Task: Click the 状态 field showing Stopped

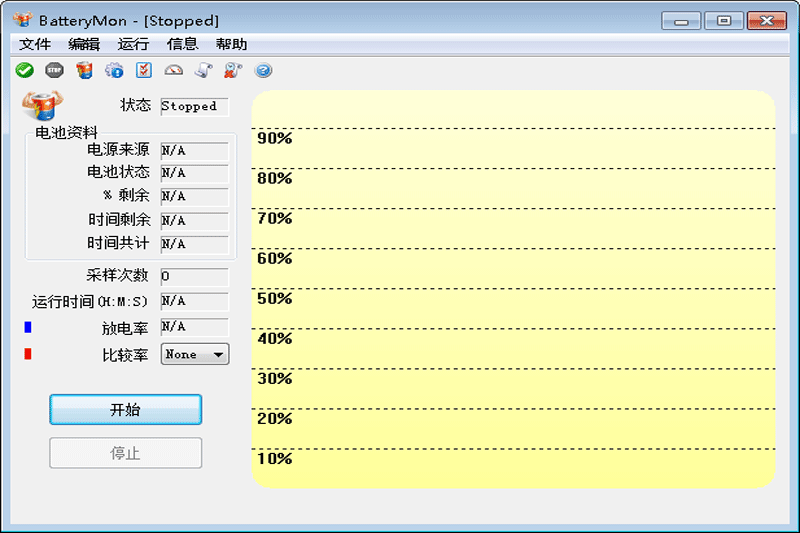Action: click(194, 107)
